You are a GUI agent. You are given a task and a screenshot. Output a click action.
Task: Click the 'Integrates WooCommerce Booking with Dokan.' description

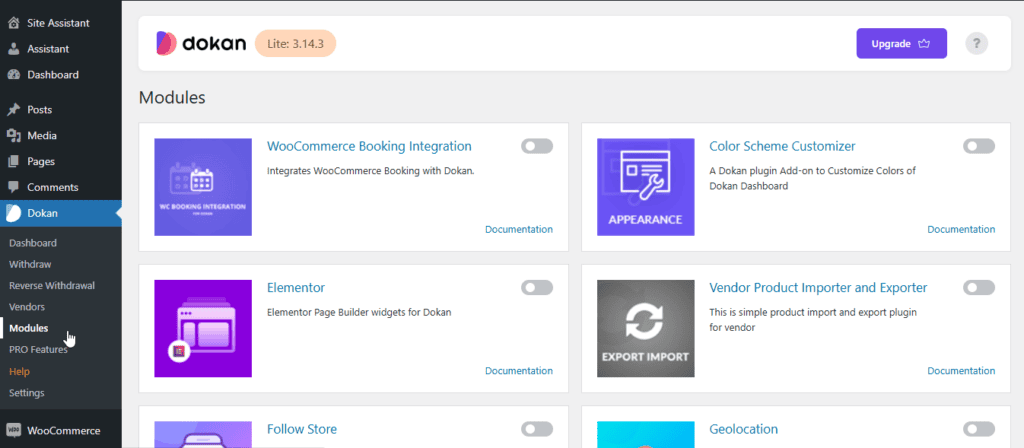click(370, 171)
